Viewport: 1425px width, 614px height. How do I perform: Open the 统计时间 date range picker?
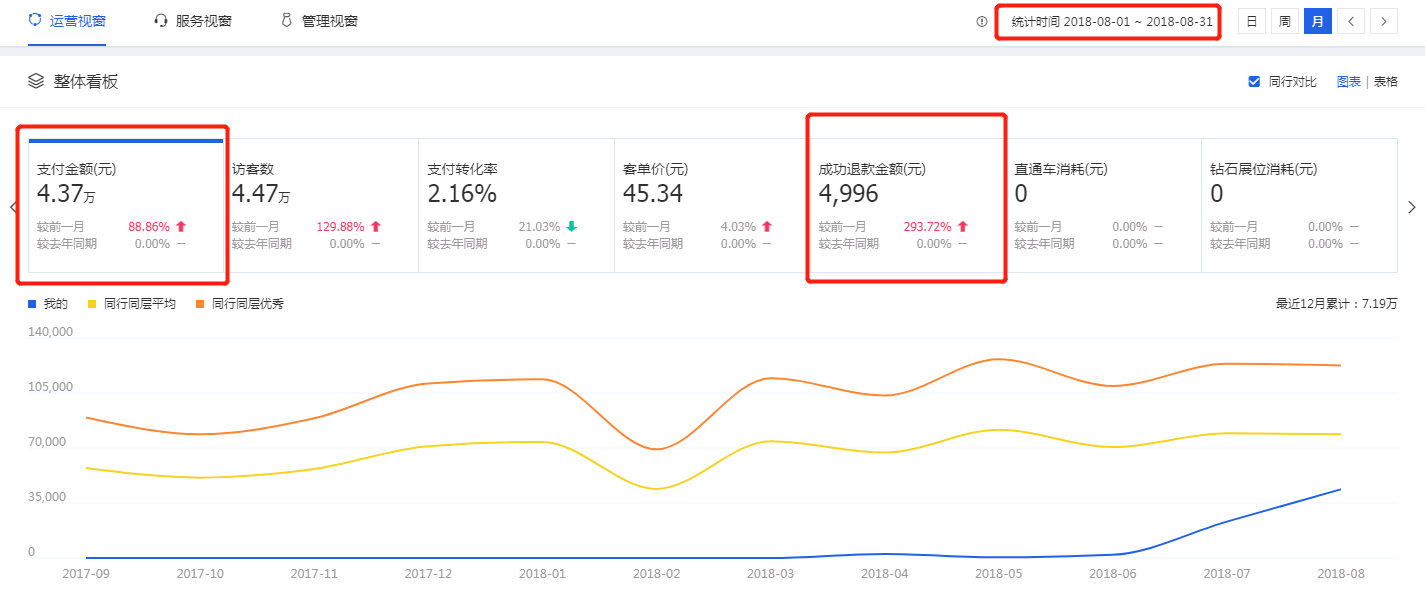(1108, 21)
